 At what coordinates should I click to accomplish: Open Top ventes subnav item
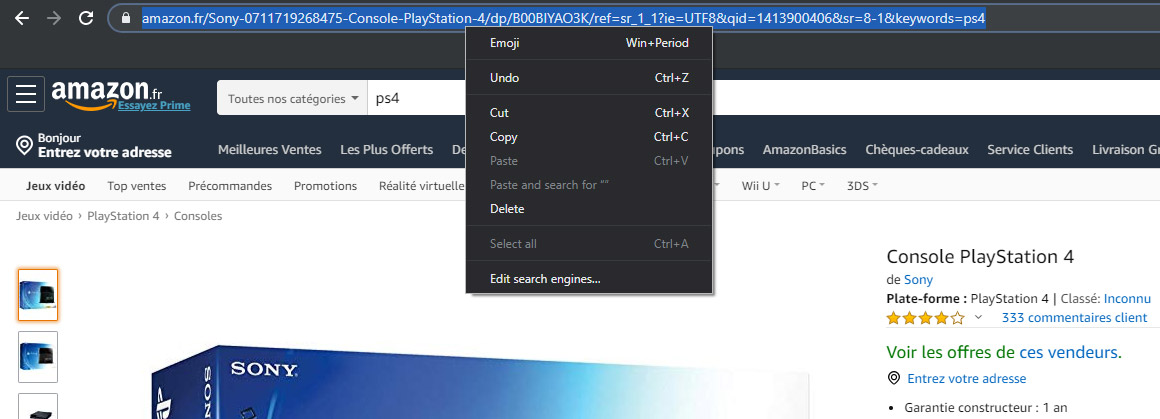pos(137,186)
